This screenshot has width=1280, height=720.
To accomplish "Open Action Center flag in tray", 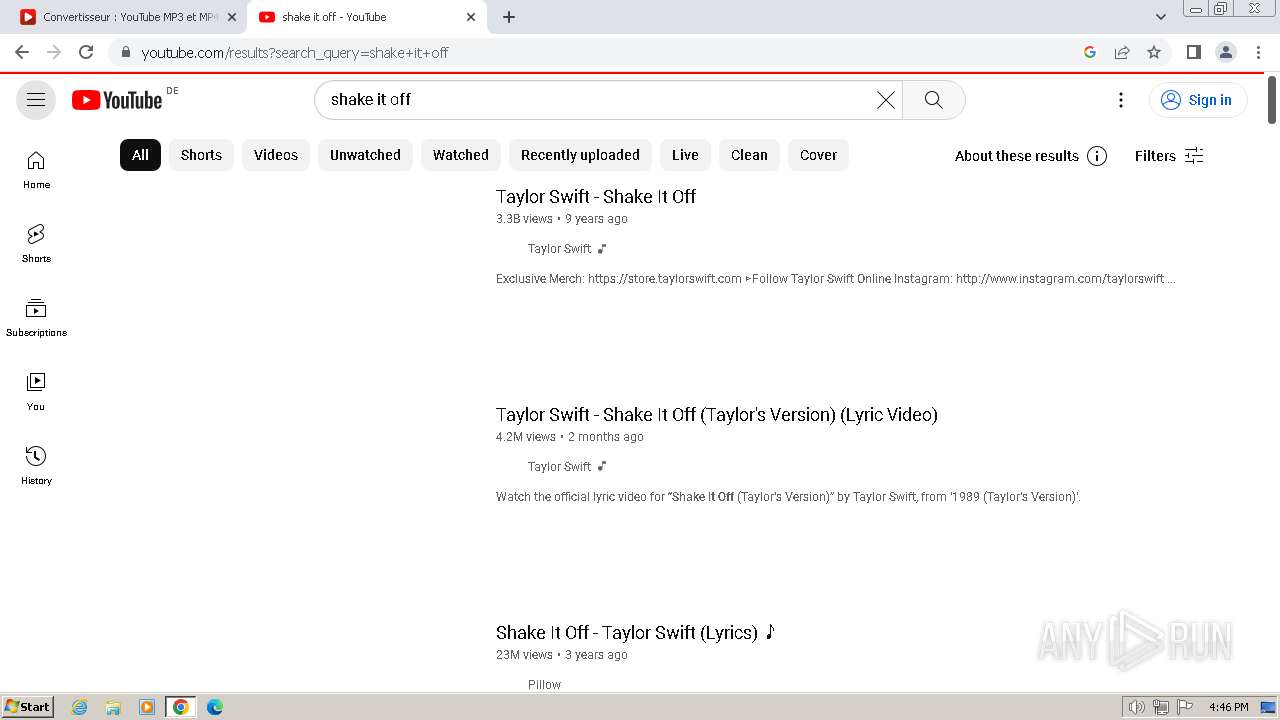I will pyautogui.click(x=1185, y=707).
